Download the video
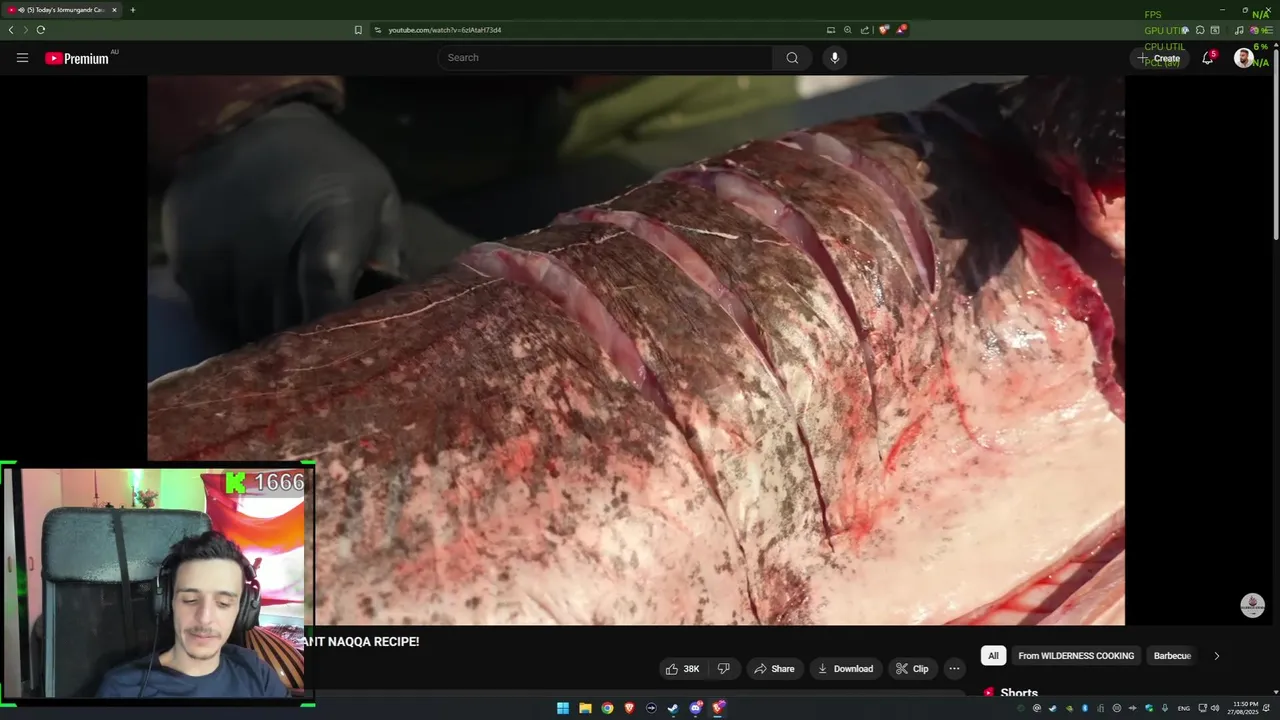Image resolution: width=1280 pixels, height=720 pixels. 845,669
